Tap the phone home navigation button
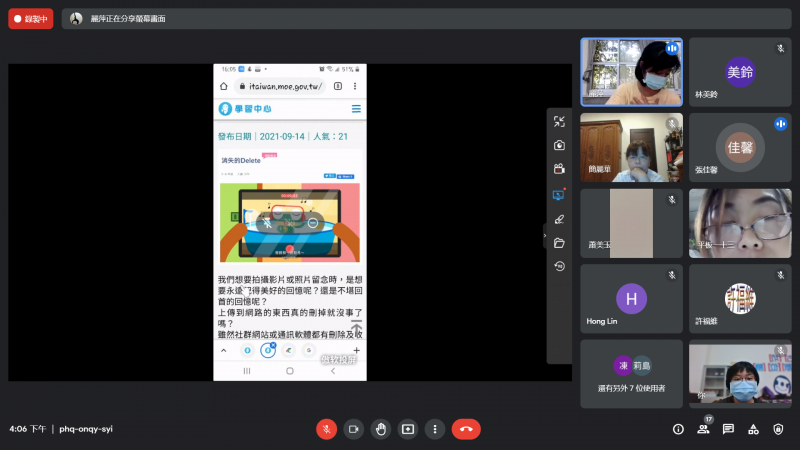This screenshot has height=450, width=800. (290, 371)
